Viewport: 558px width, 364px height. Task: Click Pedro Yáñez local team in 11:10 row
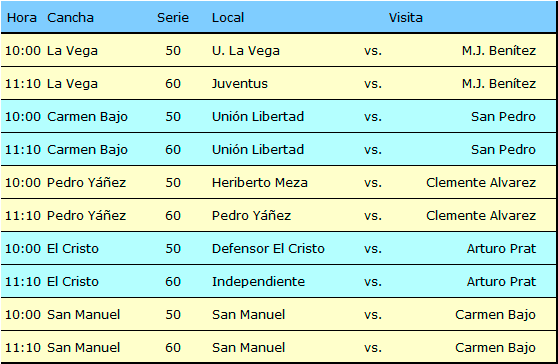251,216
